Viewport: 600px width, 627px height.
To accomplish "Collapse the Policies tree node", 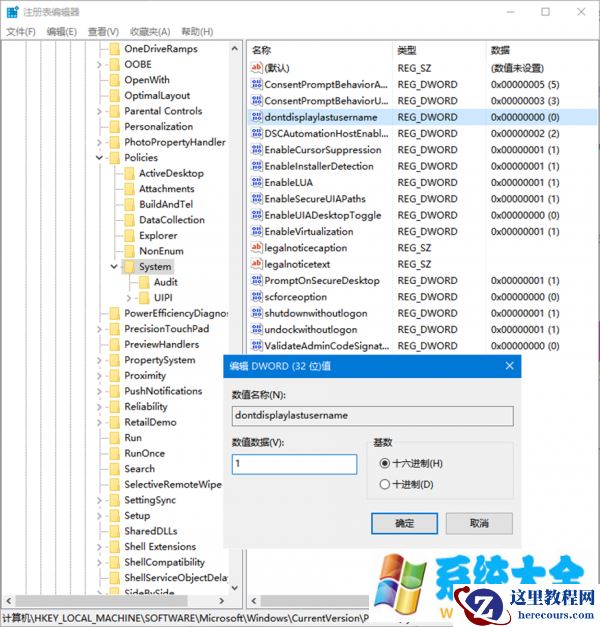I will point(99,158).
